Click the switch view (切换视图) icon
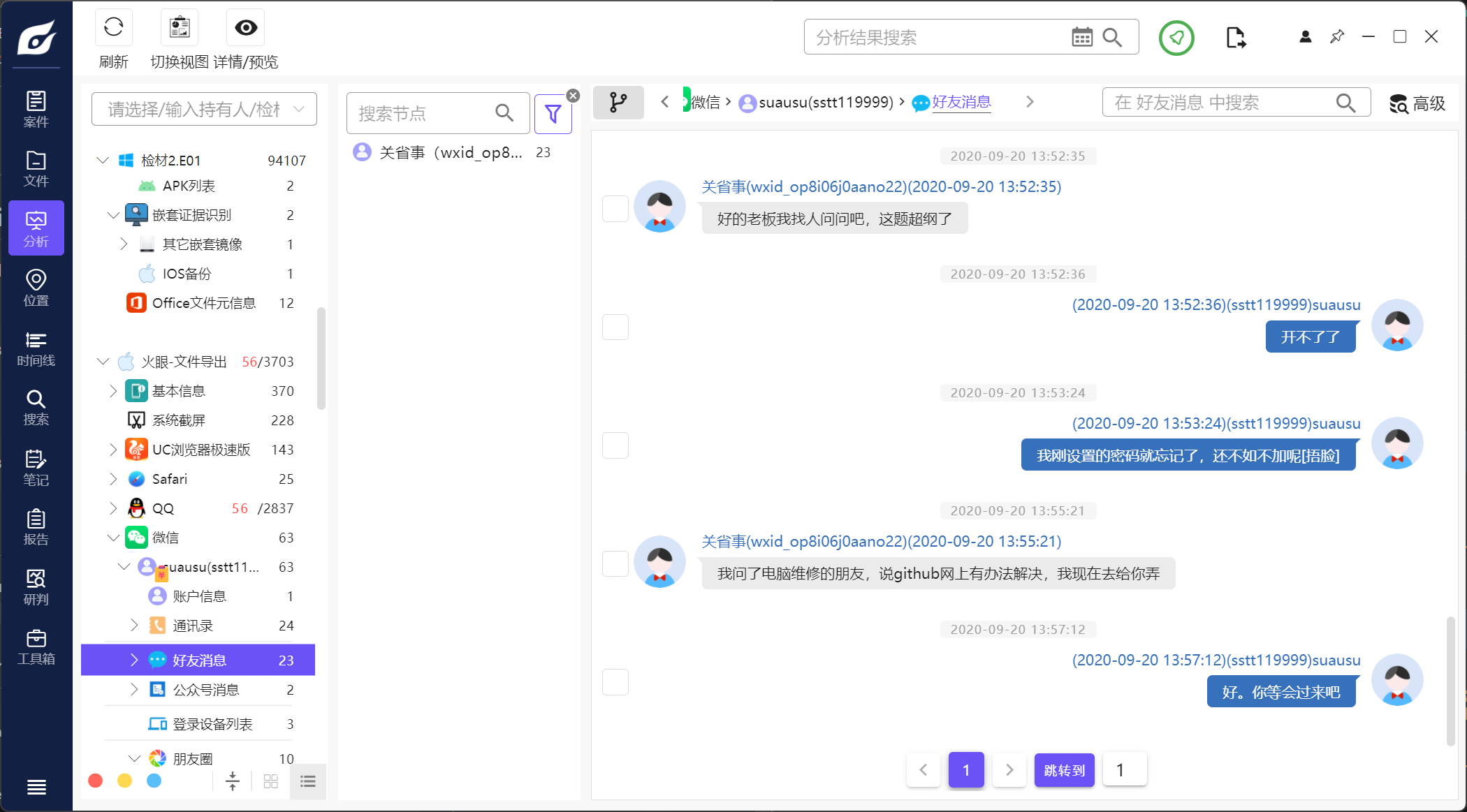 180,28
